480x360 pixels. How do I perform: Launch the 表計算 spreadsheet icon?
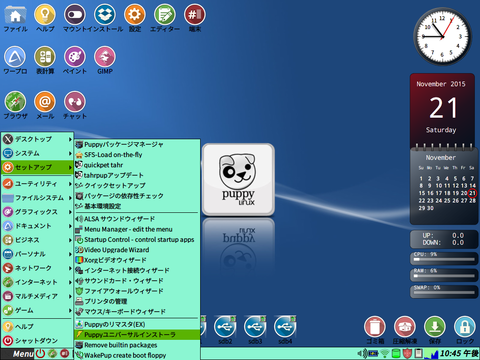tap(45, 57)
